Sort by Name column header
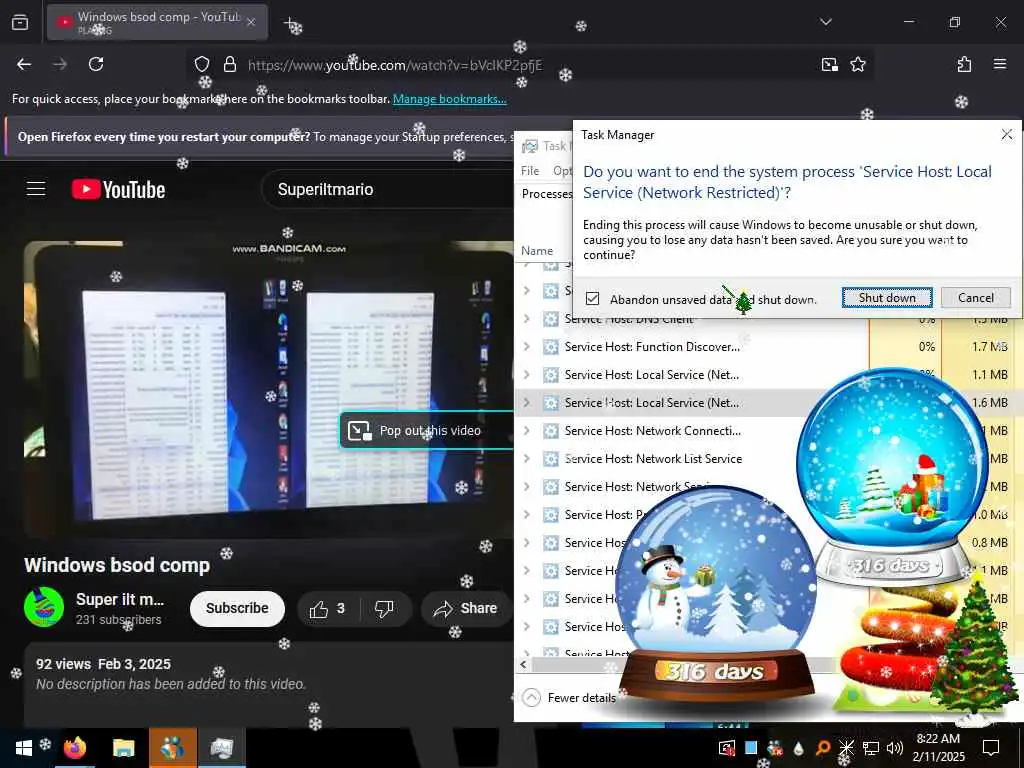Image resolution: width=1024 pixels, height=768 pixels. coord(537,251)
